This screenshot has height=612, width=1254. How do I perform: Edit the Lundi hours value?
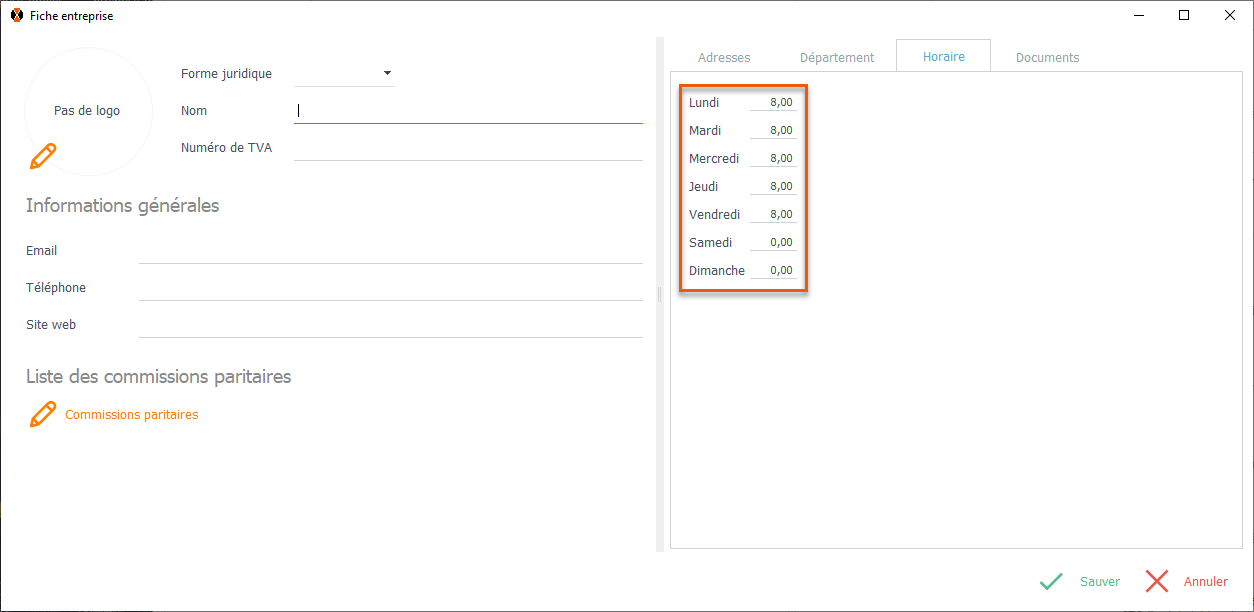tap(773, 103)
